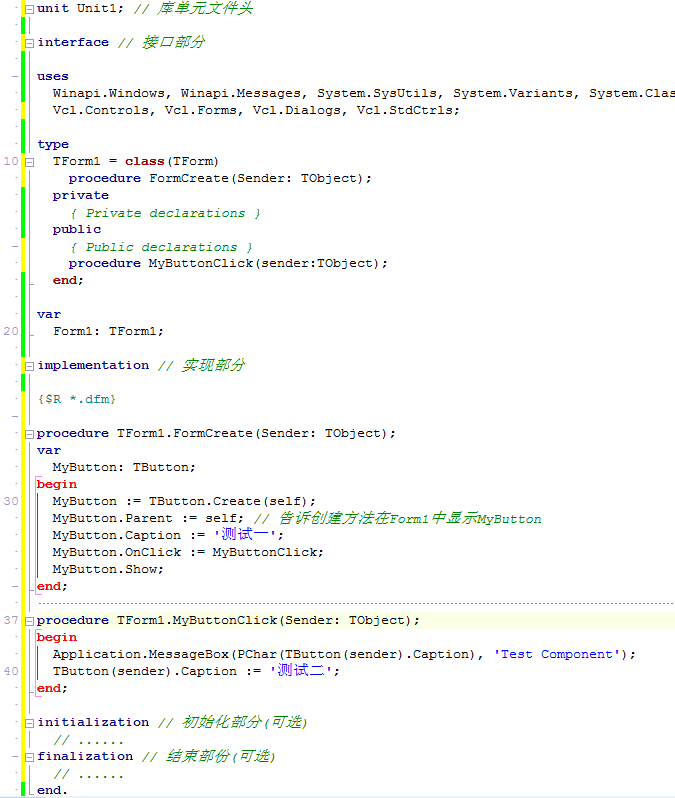Collapse the TForm1.FormCreate procedure fold
675x798 pixels.
pyautogui.click(x=29, y=434)
